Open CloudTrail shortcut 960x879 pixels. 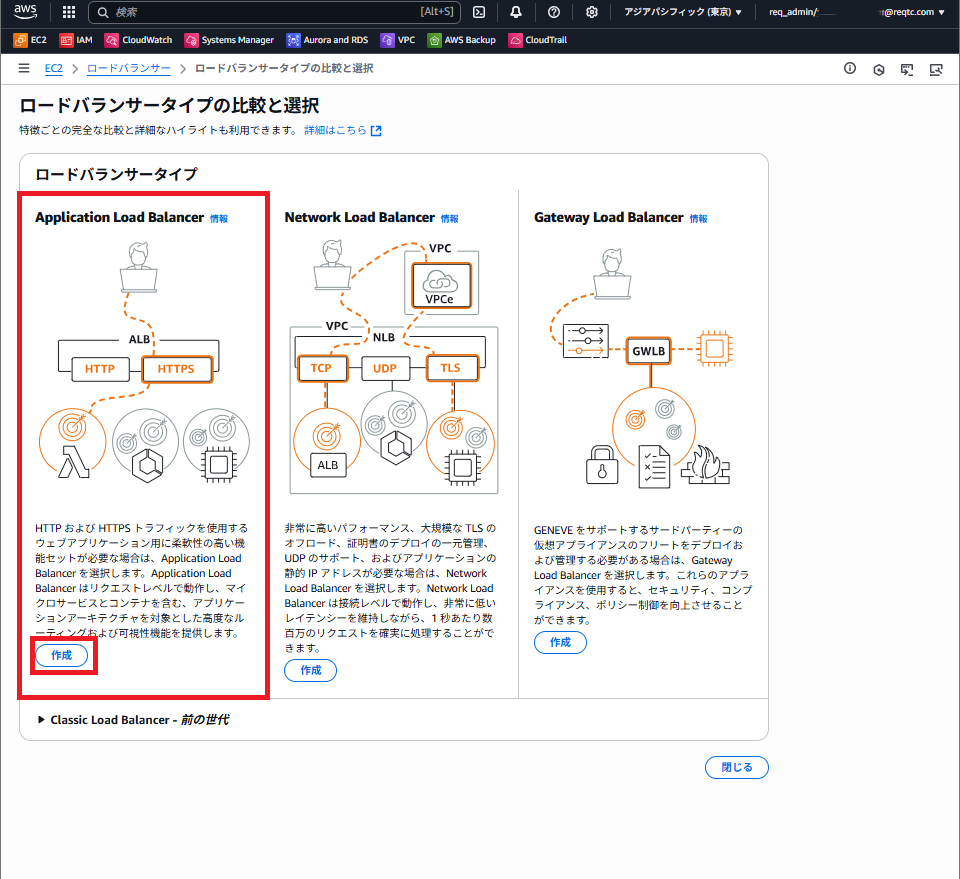pyautogui.click(x=538, y=40)
